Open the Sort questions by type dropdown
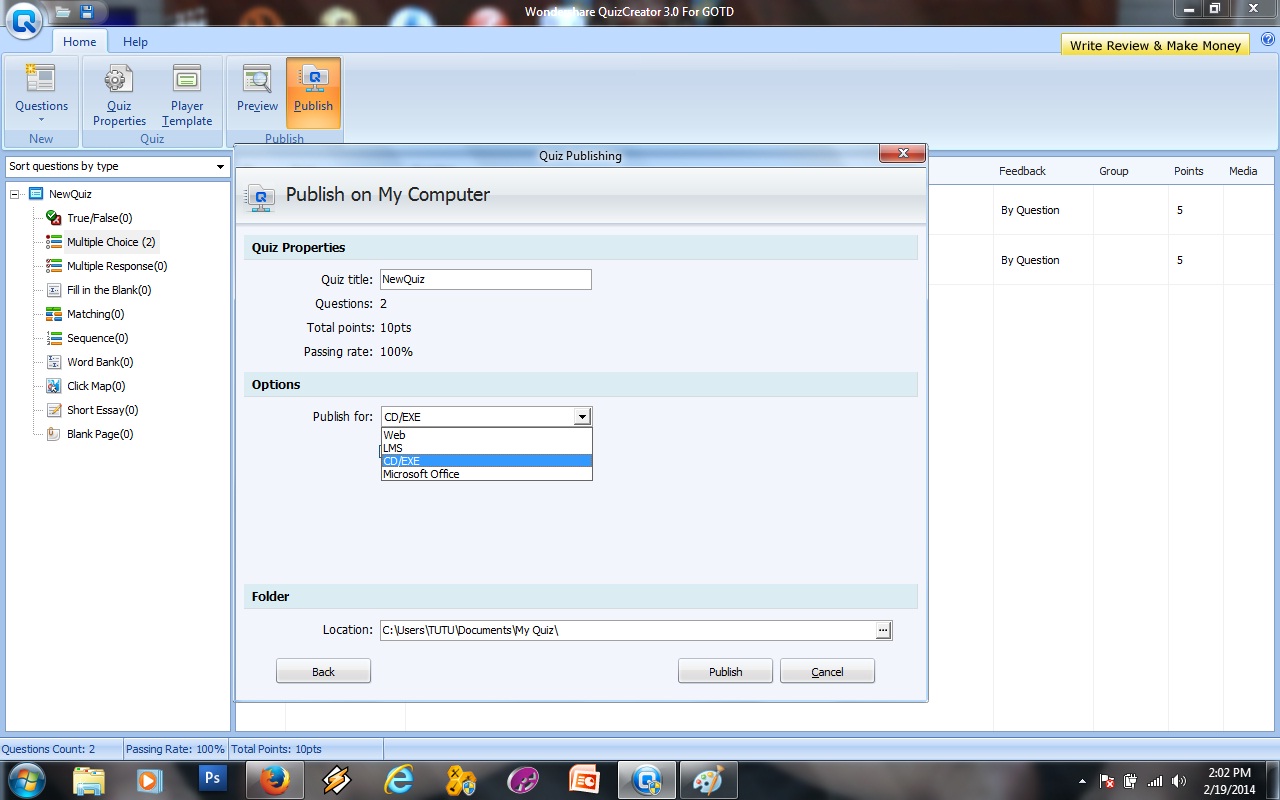The width and height of the screenshot is (1280, 800). 118,166
